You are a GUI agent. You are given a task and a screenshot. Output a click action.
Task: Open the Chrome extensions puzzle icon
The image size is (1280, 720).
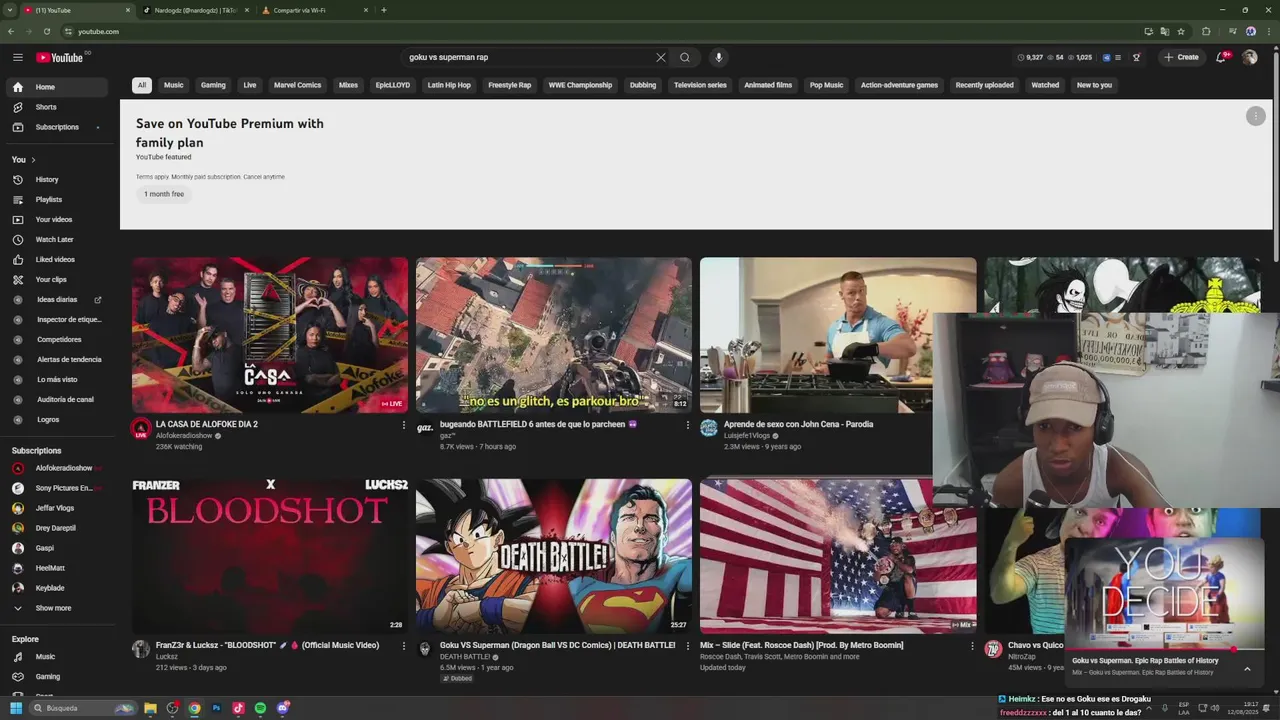[x=1206, y=31]
